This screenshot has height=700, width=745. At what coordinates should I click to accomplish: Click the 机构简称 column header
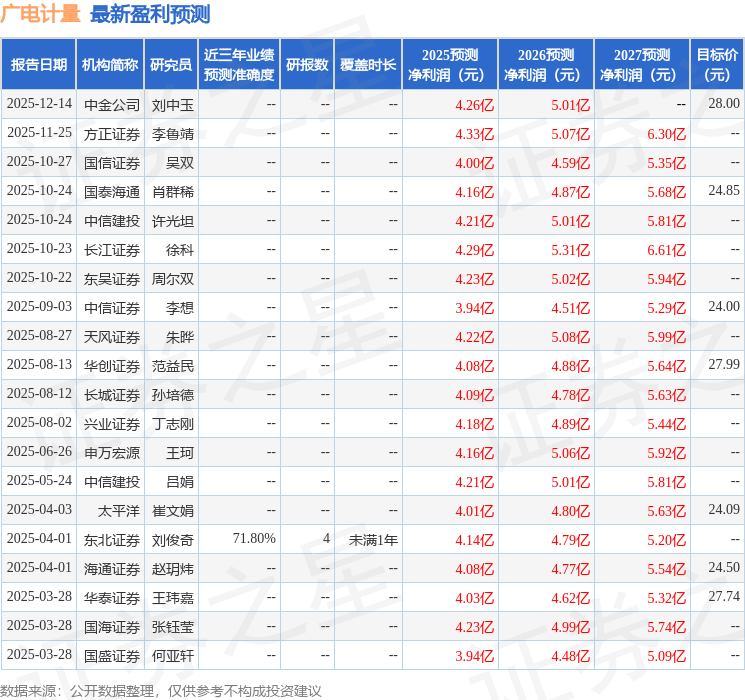110,64
